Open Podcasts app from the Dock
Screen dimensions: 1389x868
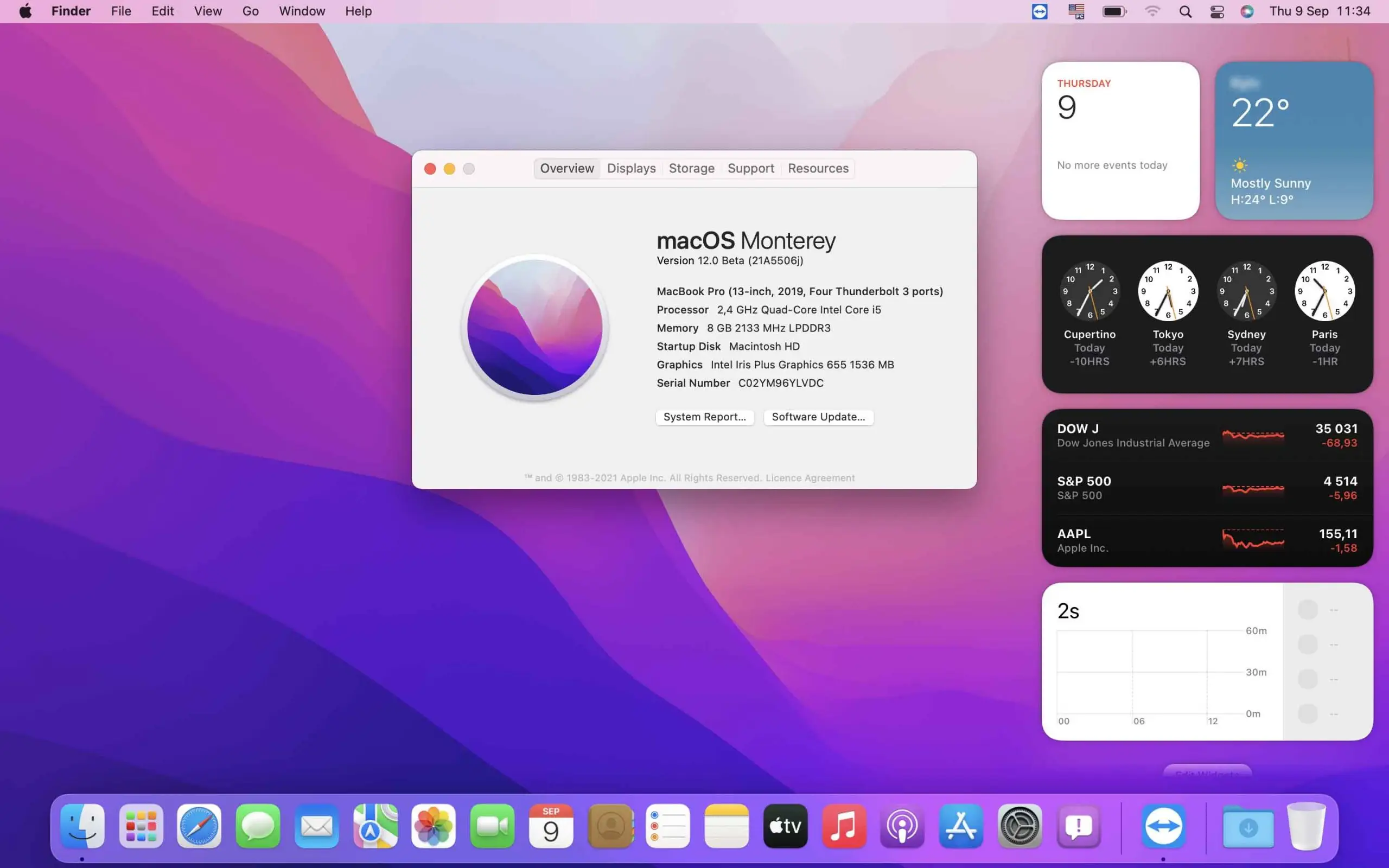click(x=902, y=827)
